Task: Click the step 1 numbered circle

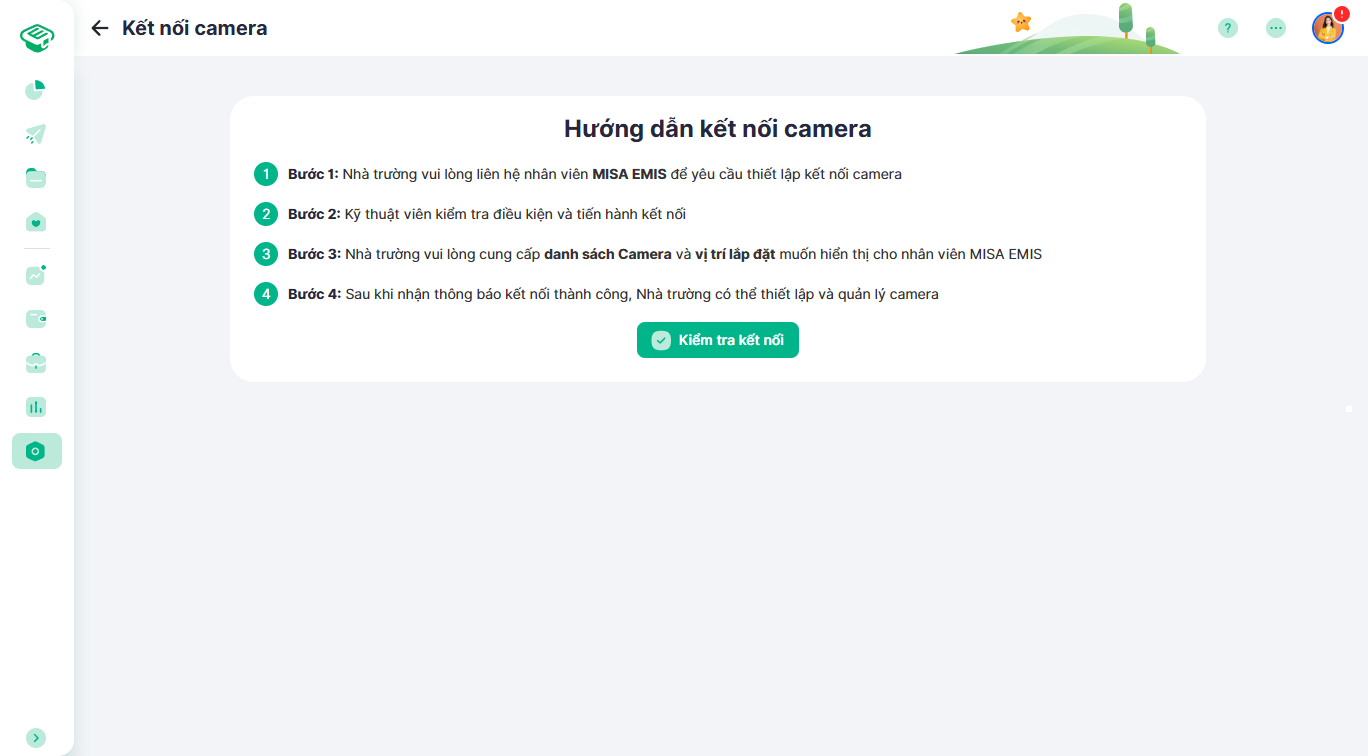Action: click(x=265, y=174)
